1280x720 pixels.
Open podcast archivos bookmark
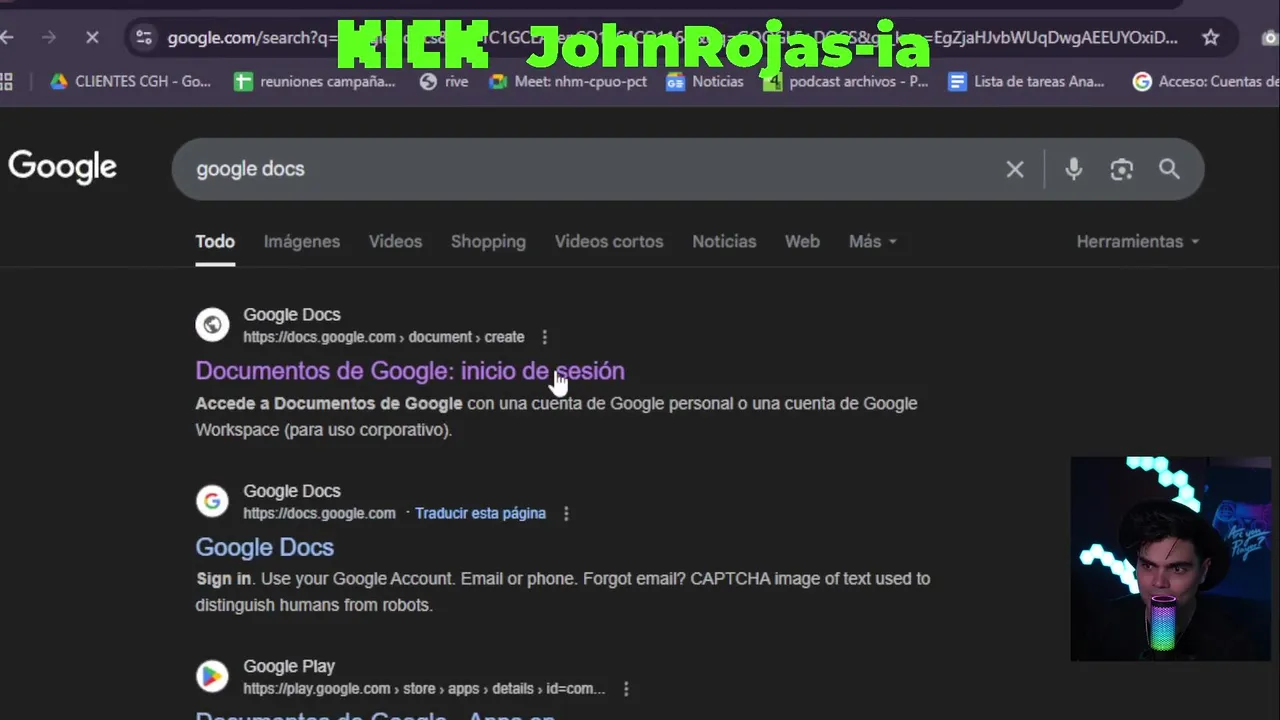click(846, 81)
